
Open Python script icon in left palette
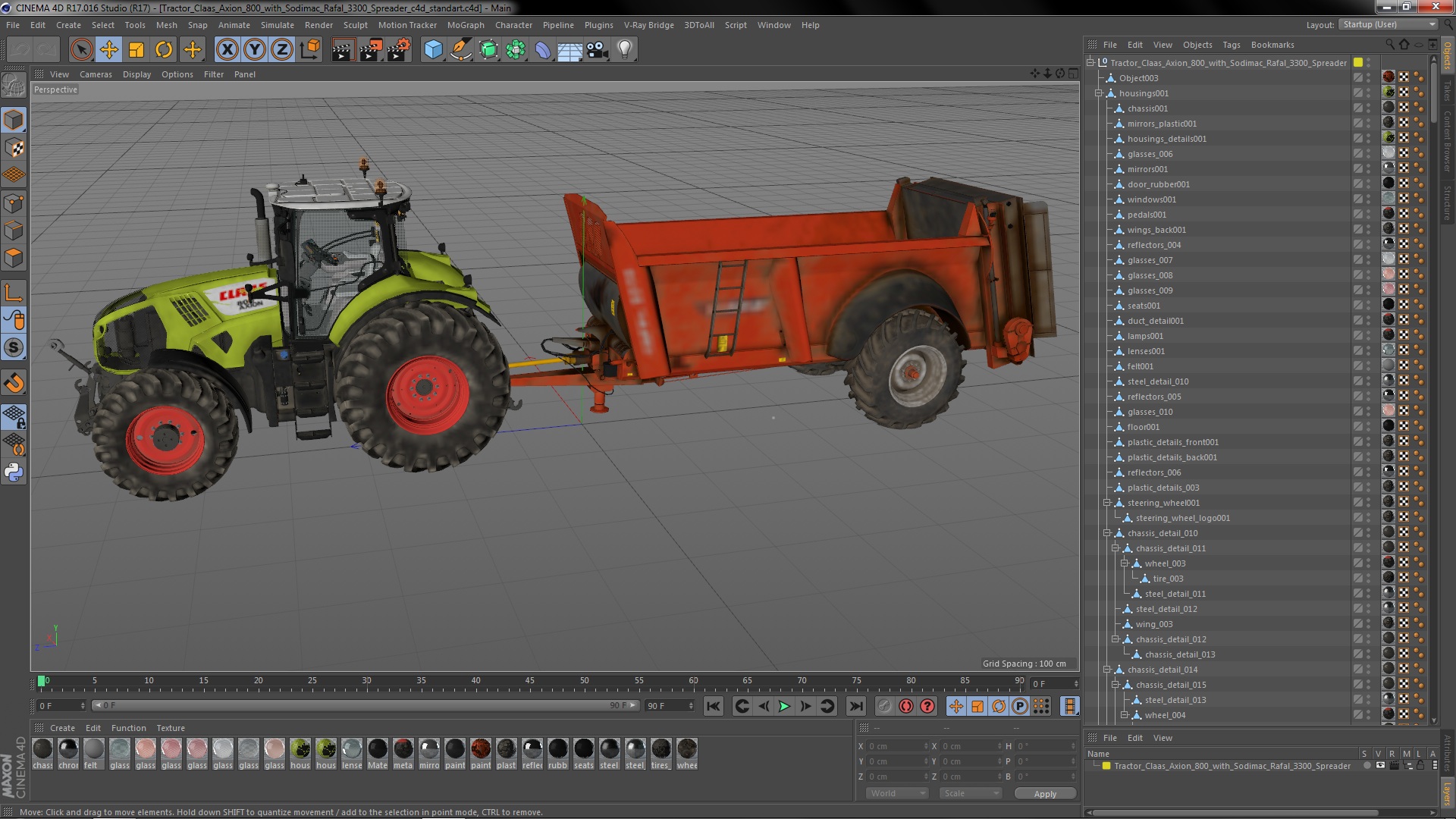click(14, 472)
